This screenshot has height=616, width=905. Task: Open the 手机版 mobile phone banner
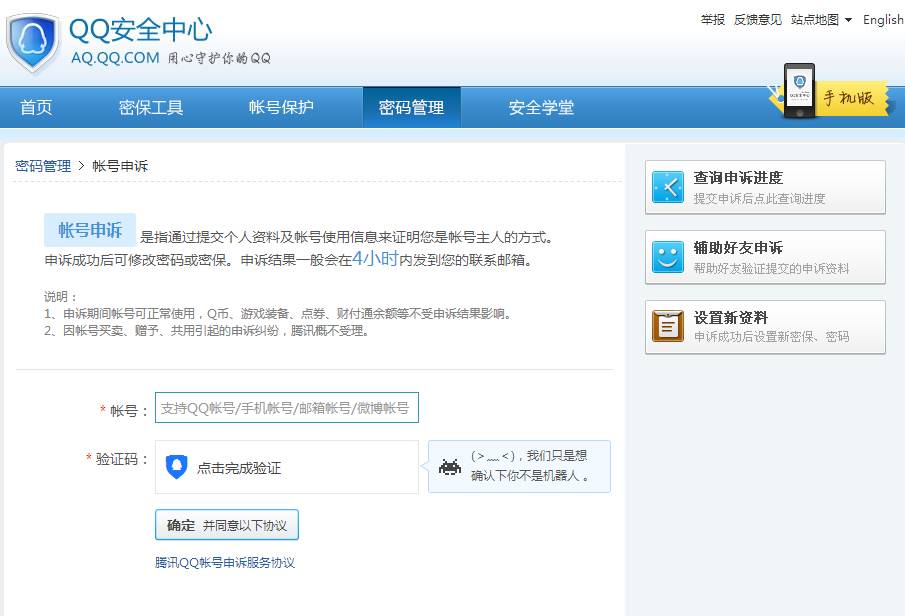(831, 92)
